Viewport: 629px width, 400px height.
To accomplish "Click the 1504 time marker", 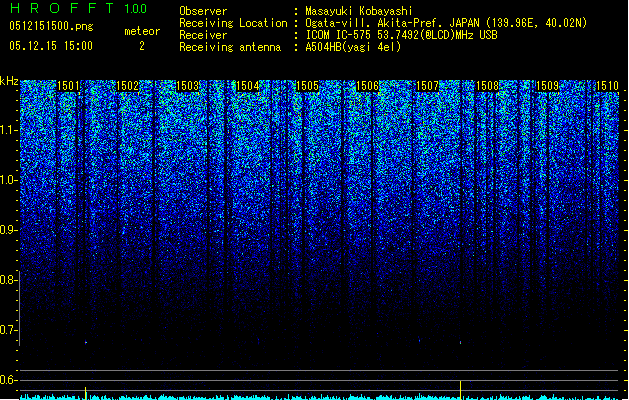I will [248, 86].
